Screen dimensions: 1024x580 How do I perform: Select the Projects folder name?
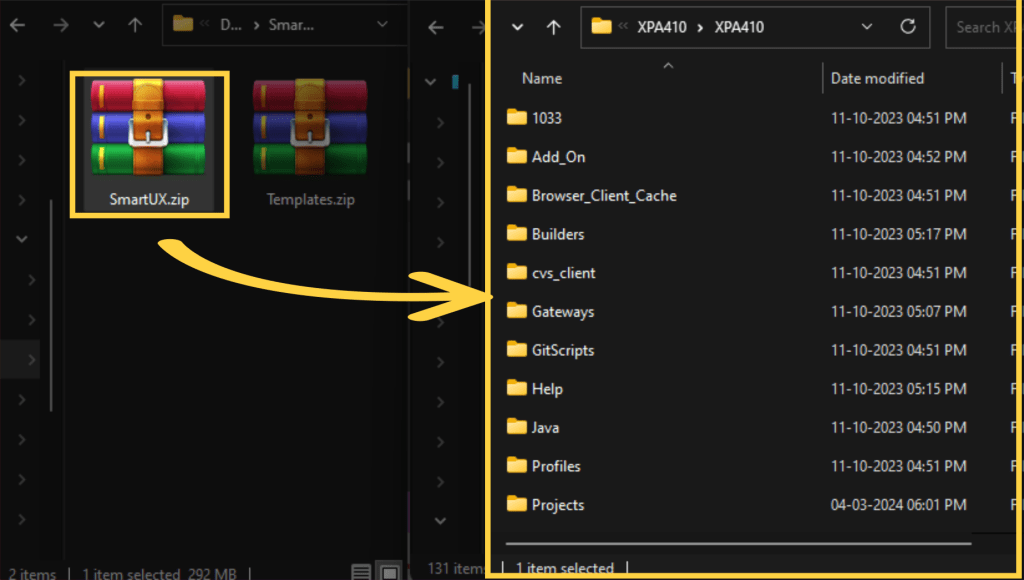pos(558,505)
